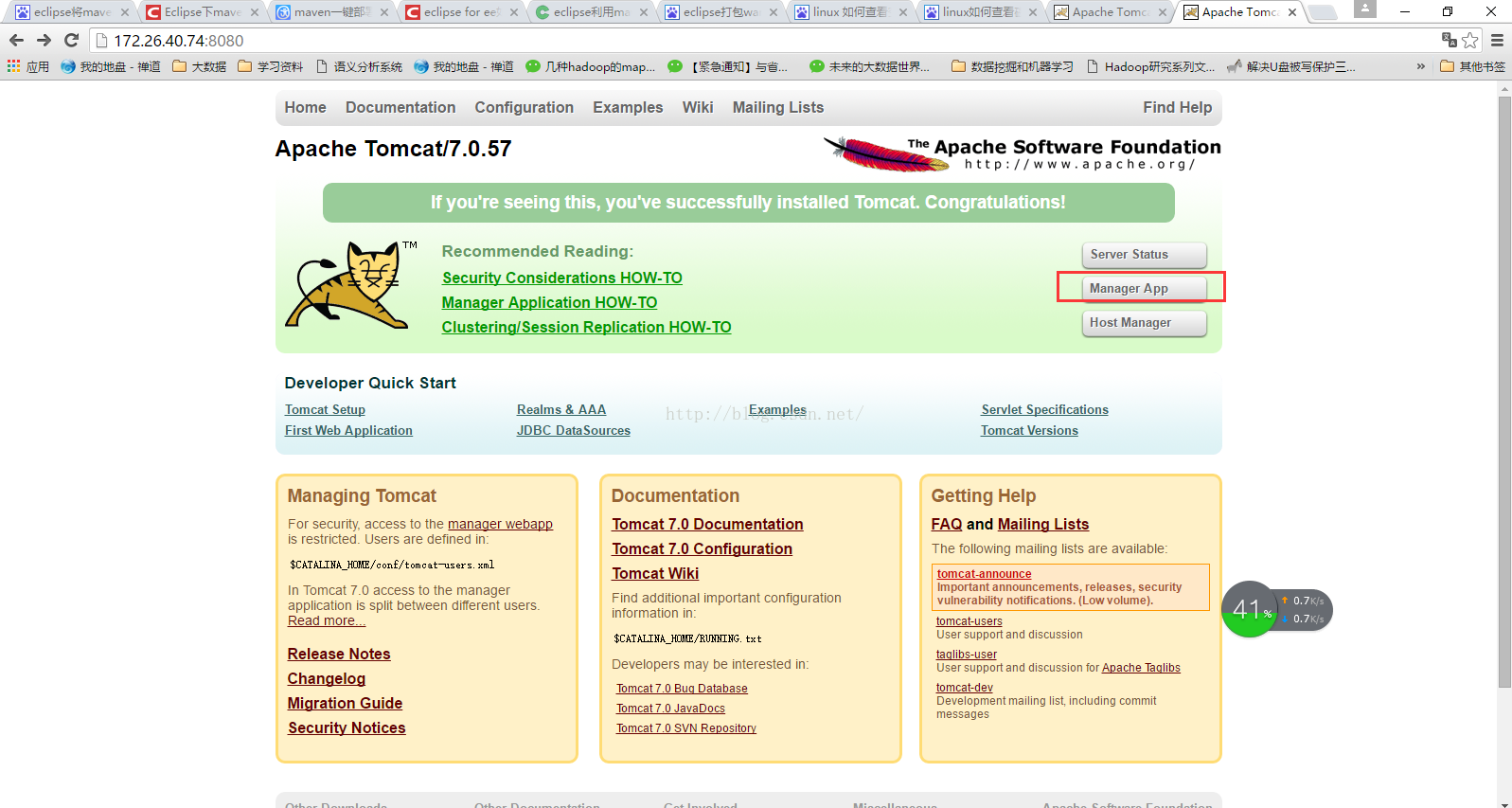The image size is (1512, 808).
Task: Open Find Help in navigation bar
Action: pyautogui.click(x=1177, y=107)
